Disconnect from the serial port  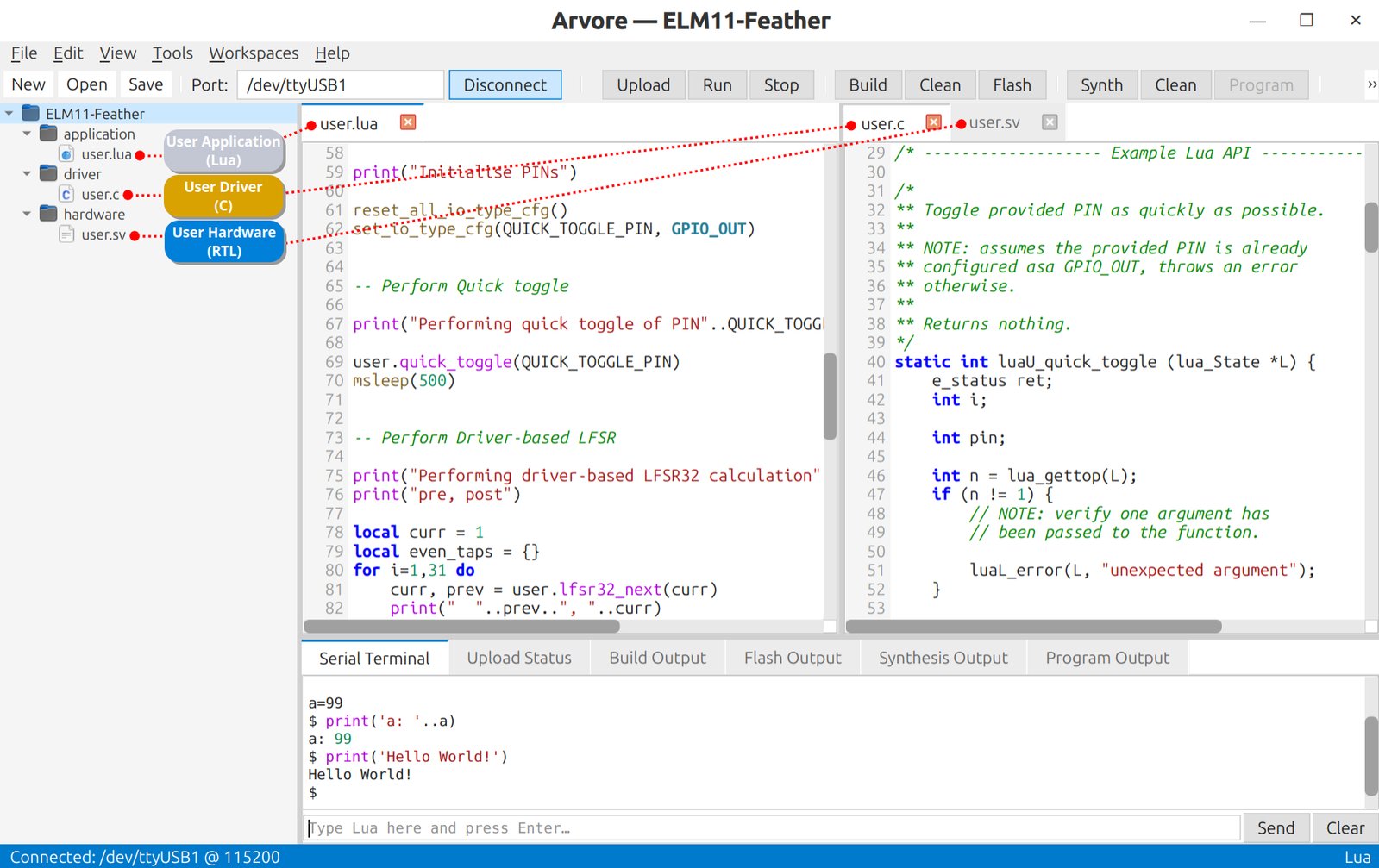505,84
